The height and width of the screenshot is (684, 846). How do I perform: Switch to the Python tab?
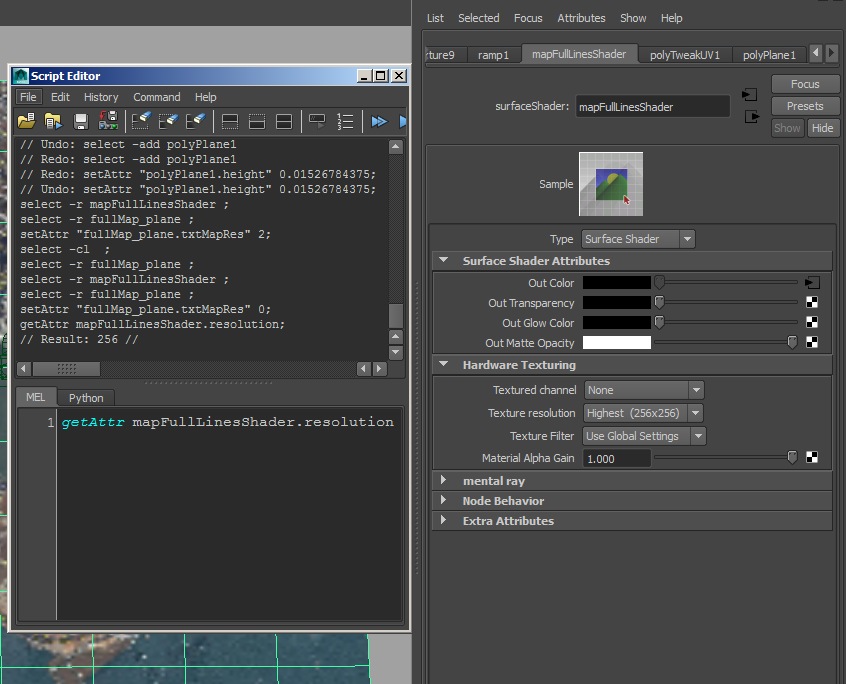pos(85,397)
